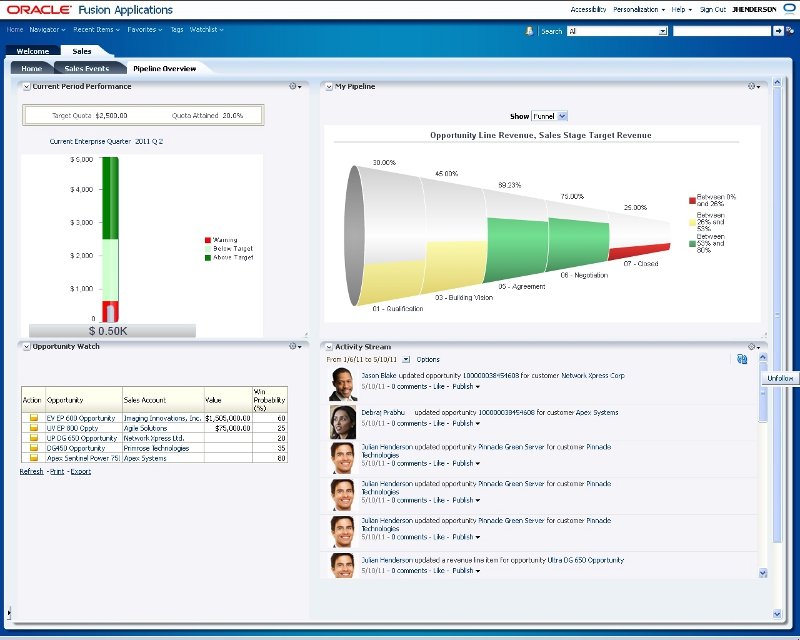Click Print under Opportunity Watch table
The image size is (800, 640).
tap(57, 471)
